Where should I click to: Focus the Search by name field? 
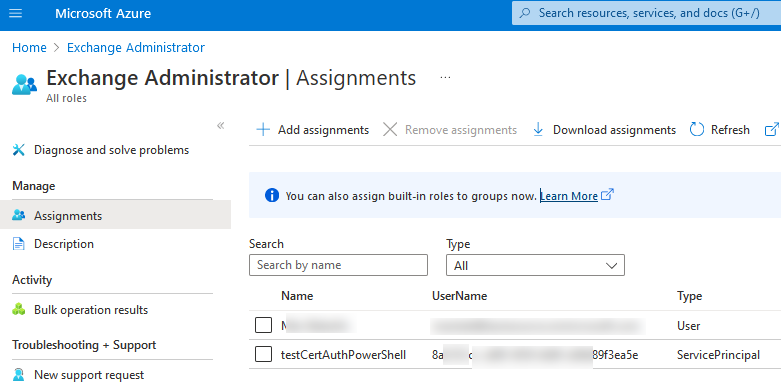tap(338, 265)
